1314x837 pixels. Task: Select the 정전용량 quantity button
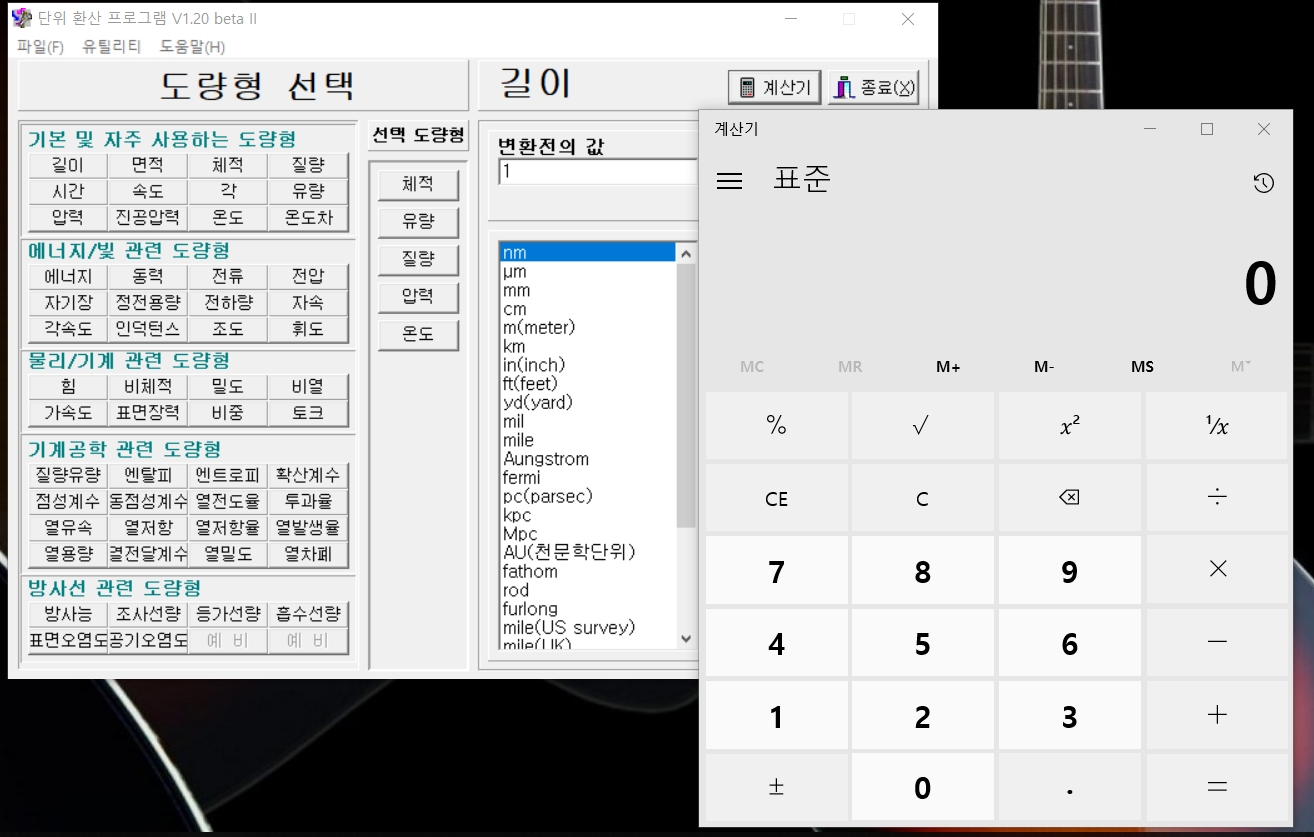point(148,302)
